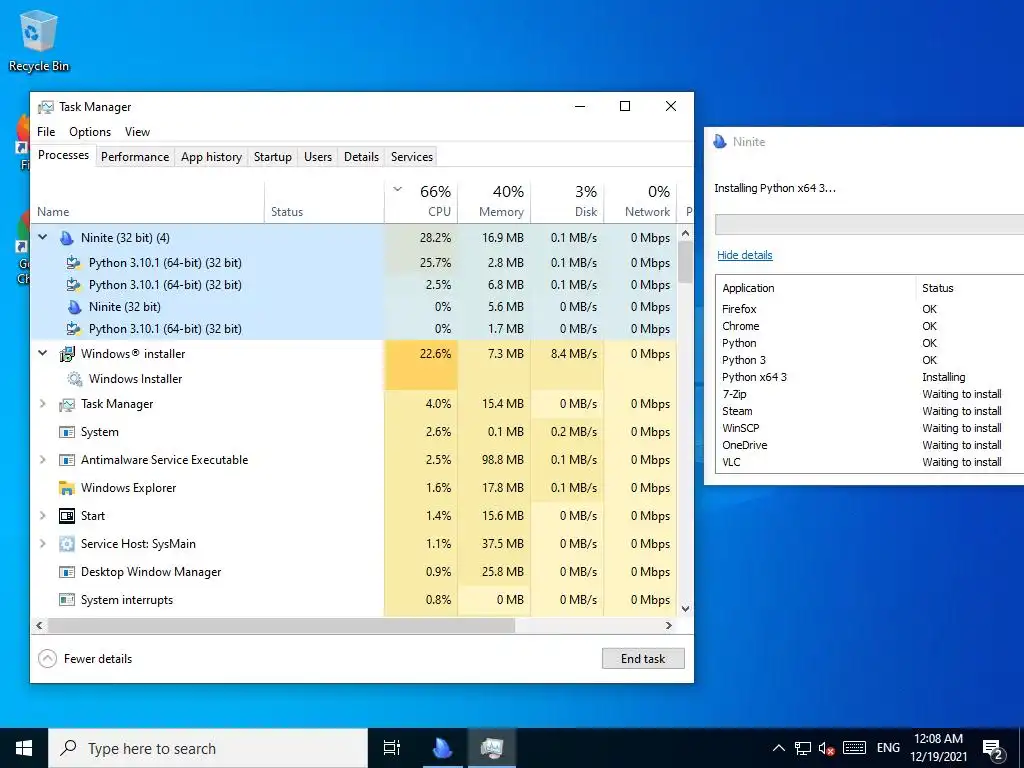This screenshot has height=768, width=1024.
Task: Click the Status column header in Ninite
Action: coord(970,288)
